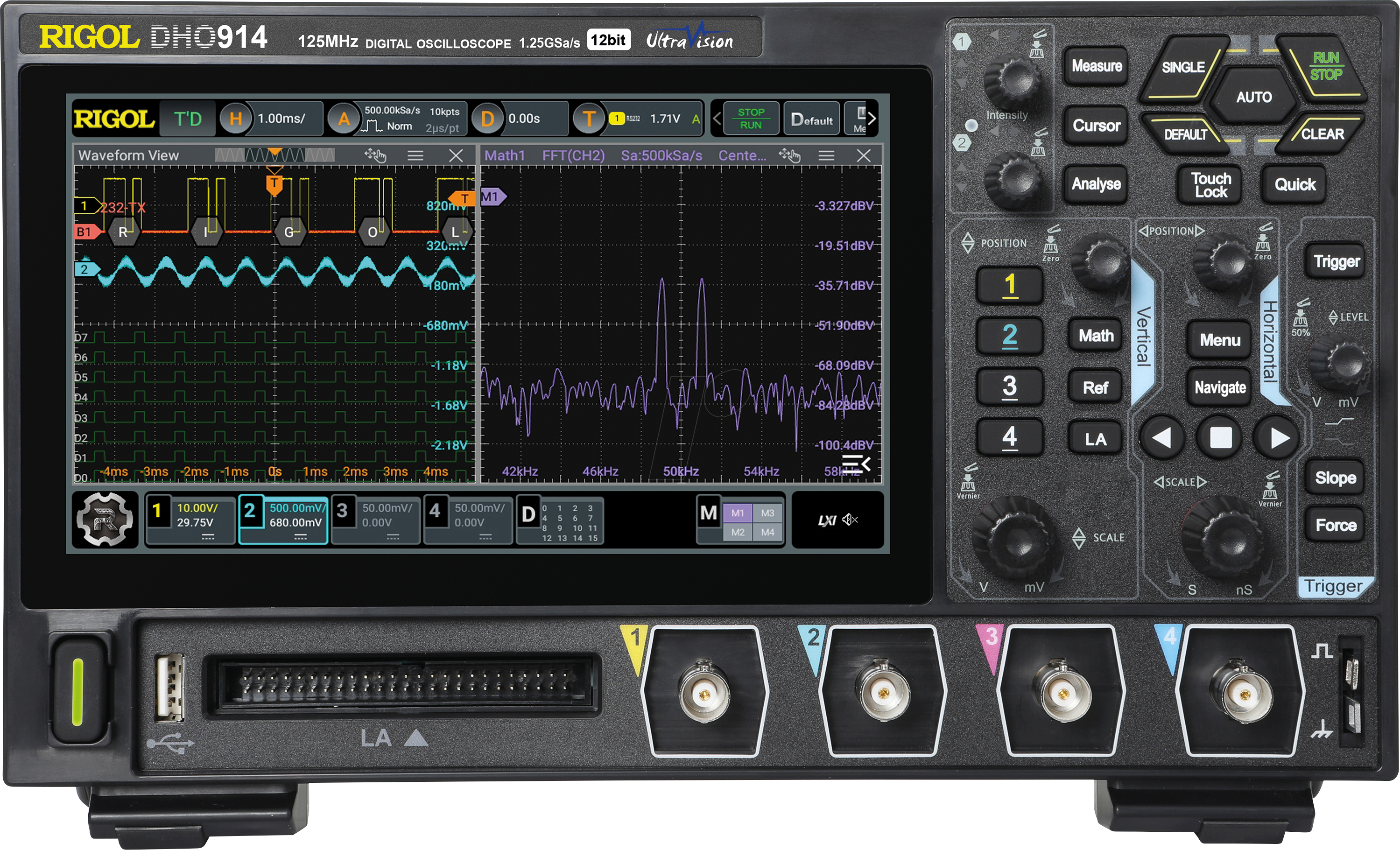
Task: Toggle channel 3 label showing 50.00mV/
Action: pyautogui.click(x=376, y=520)
